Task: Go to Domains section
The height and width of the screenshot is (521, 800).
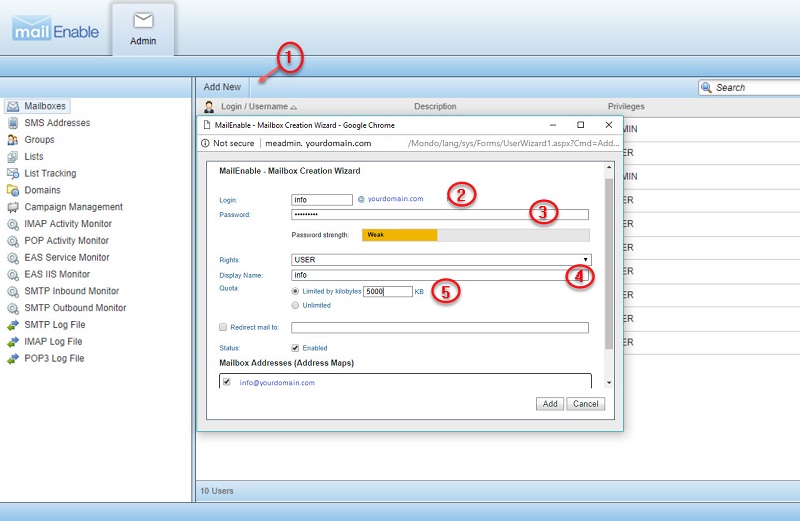Action: coord(42,190)
